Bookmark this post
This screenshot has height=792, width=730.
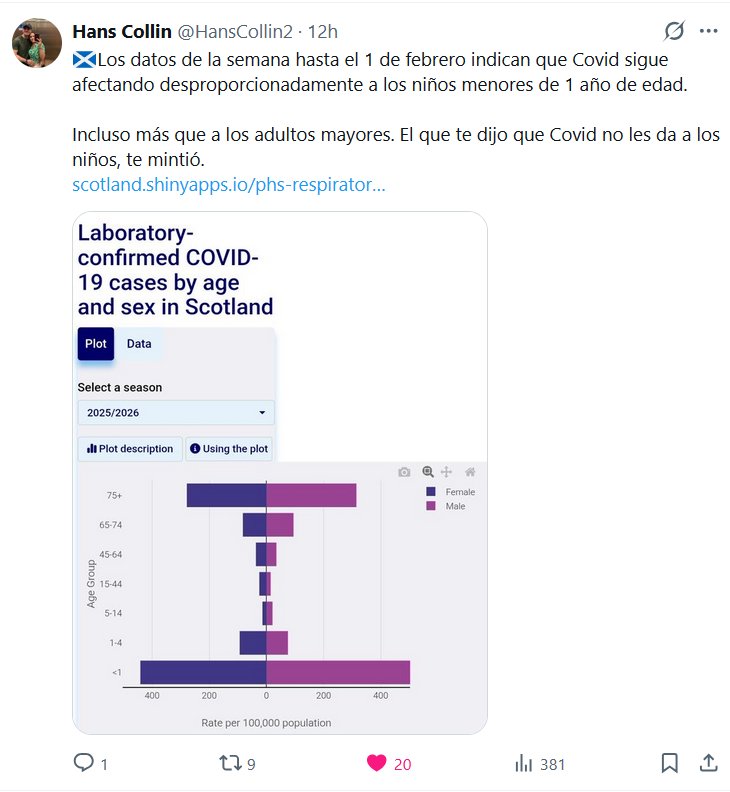pyautogui.click(x=669, y=763)
